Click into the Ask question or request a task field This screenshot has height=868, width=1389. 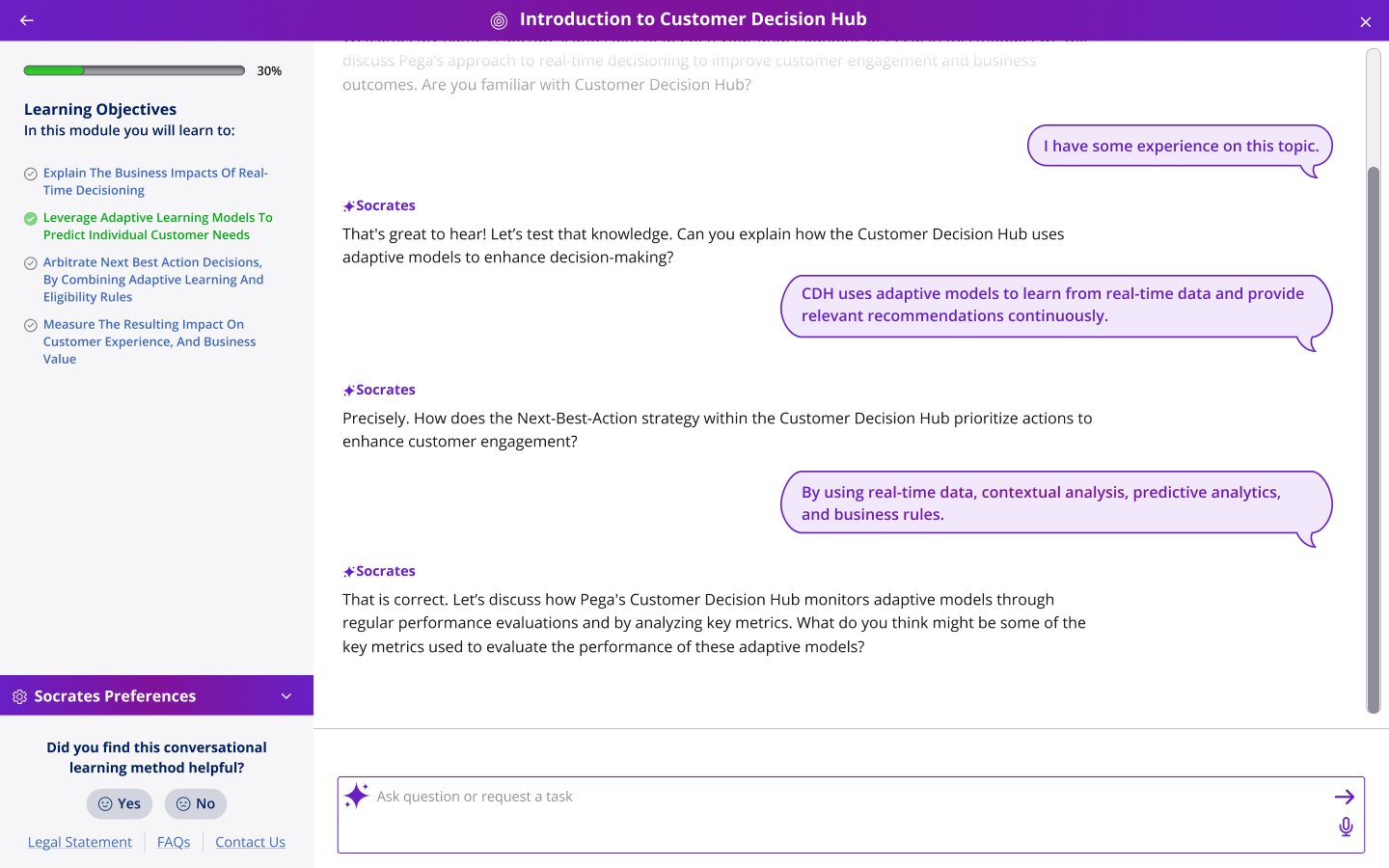[x=851, y=815]
